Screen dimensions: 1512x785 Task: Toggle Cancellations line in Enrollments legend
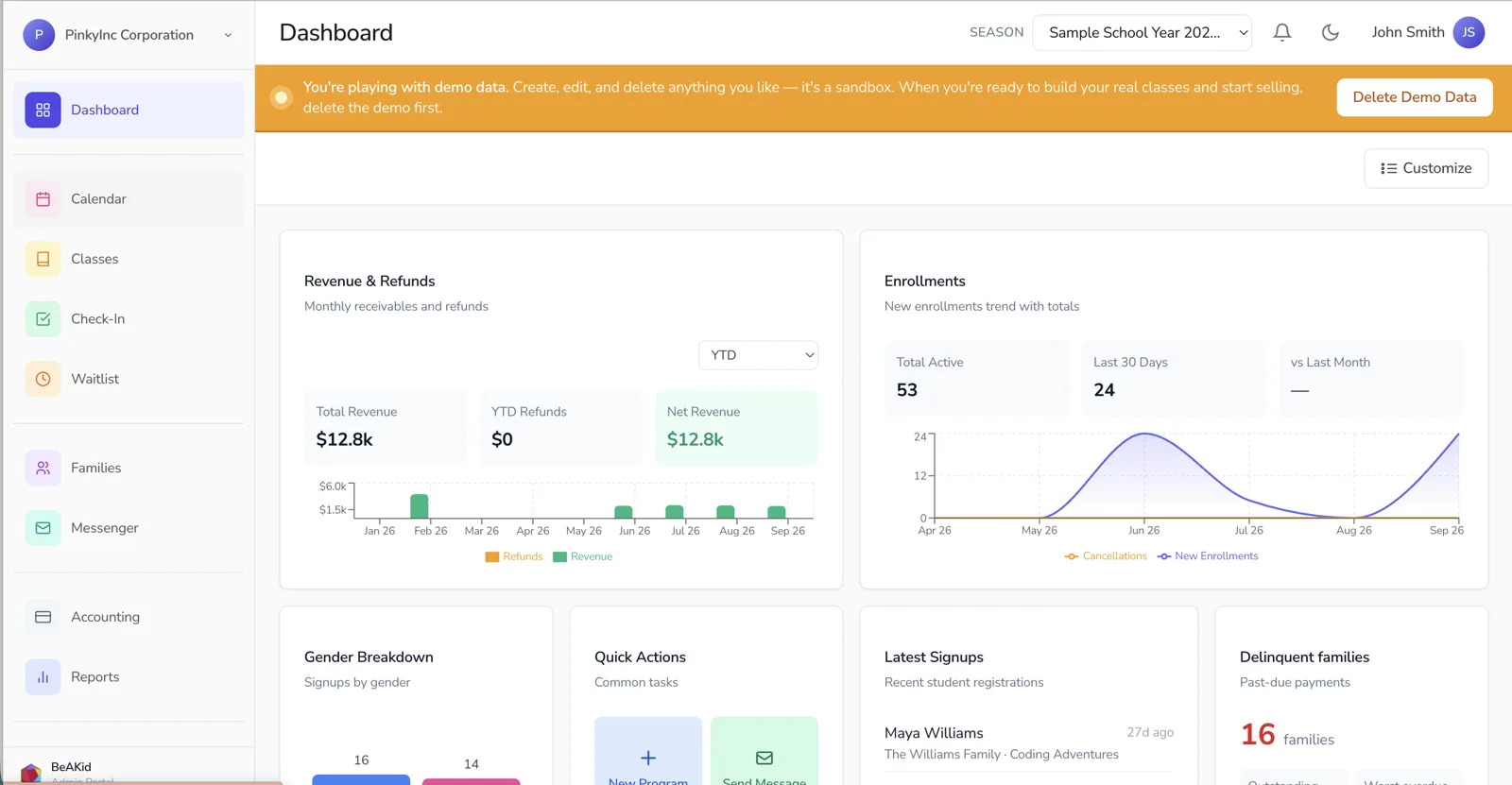point(1106,556)
